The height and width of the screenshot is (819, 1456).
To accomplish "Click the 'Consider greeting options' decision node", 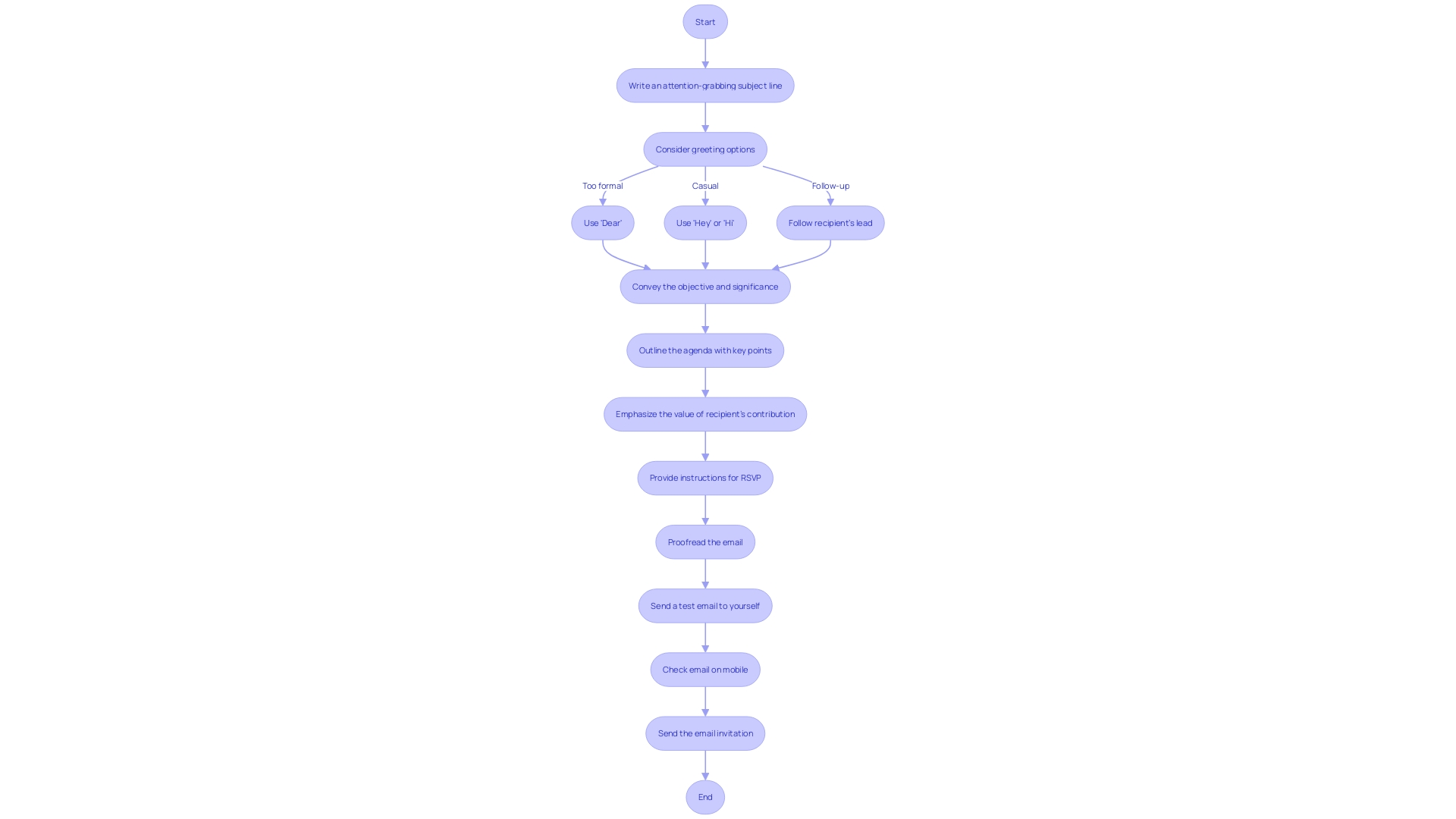I will 705,149.
